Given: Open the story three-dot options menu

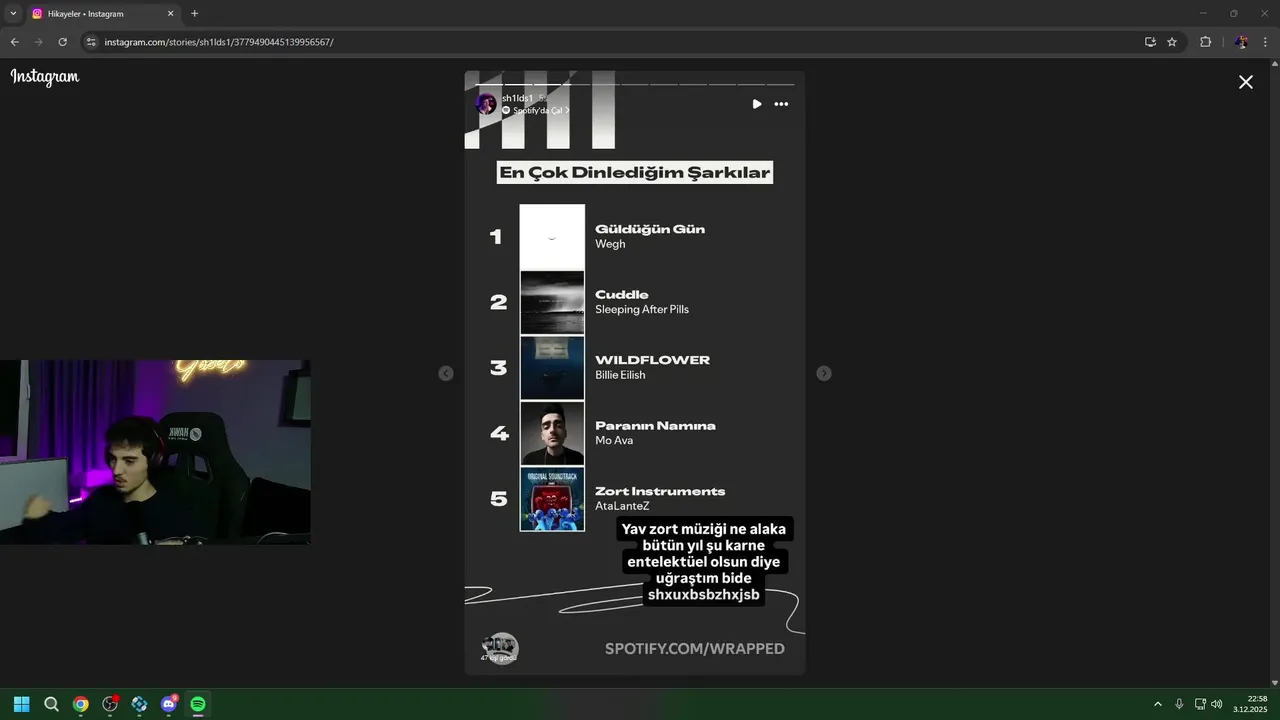Looking at the screenshot, I should tap(781, 104).
